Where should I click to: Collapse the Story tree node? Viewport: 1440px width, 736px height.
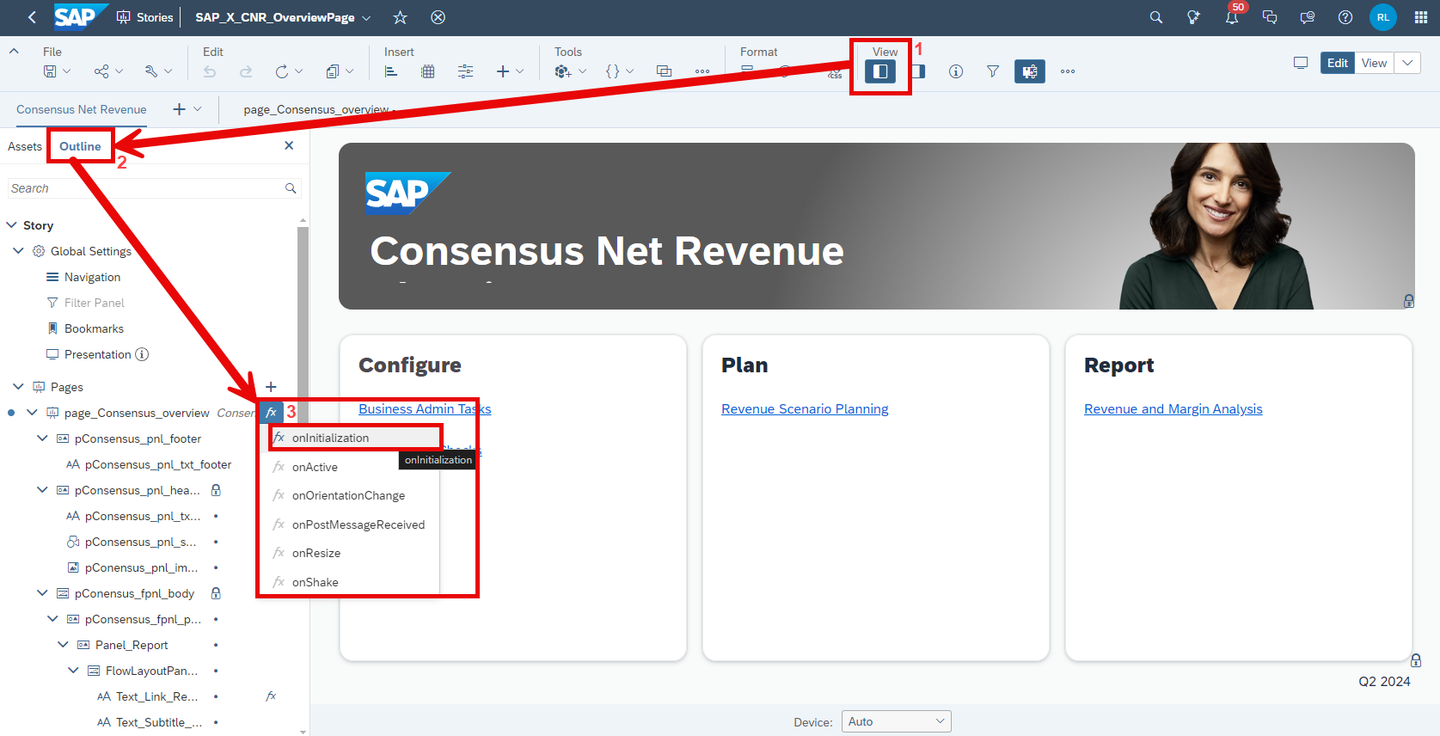click(x=13, y=226)
